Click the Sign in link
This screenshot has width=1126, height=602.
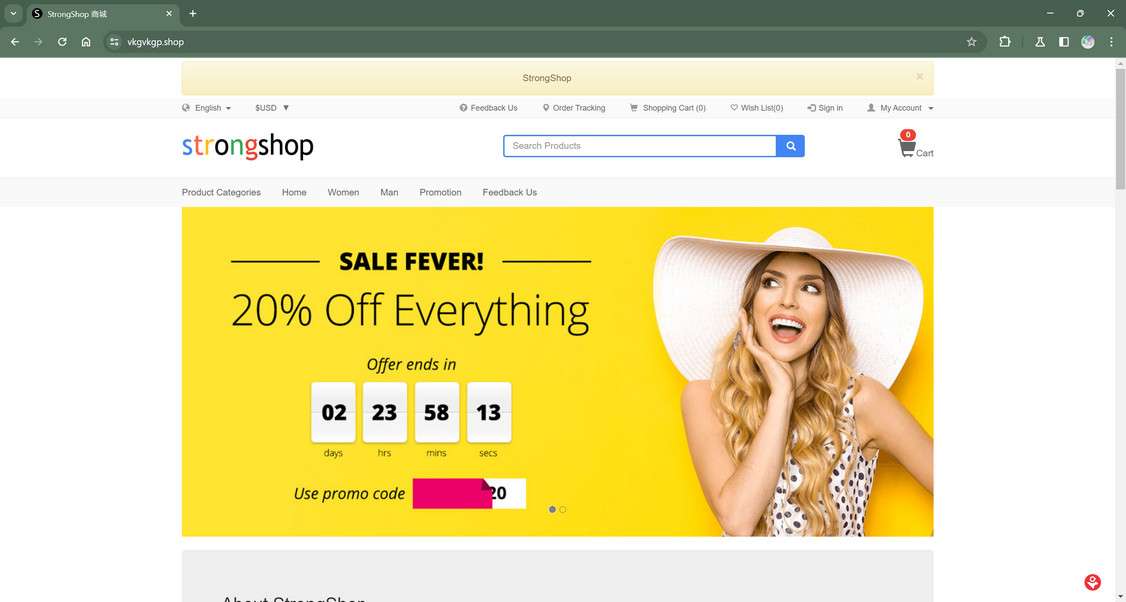[x=825, y=108]
